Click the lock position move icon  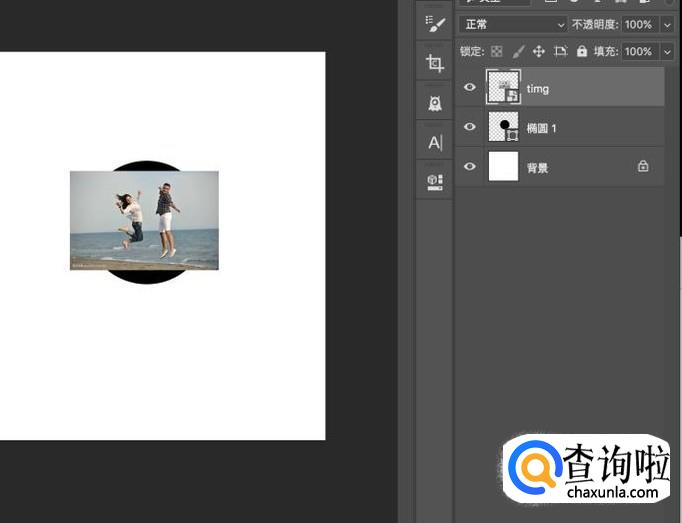539,51
